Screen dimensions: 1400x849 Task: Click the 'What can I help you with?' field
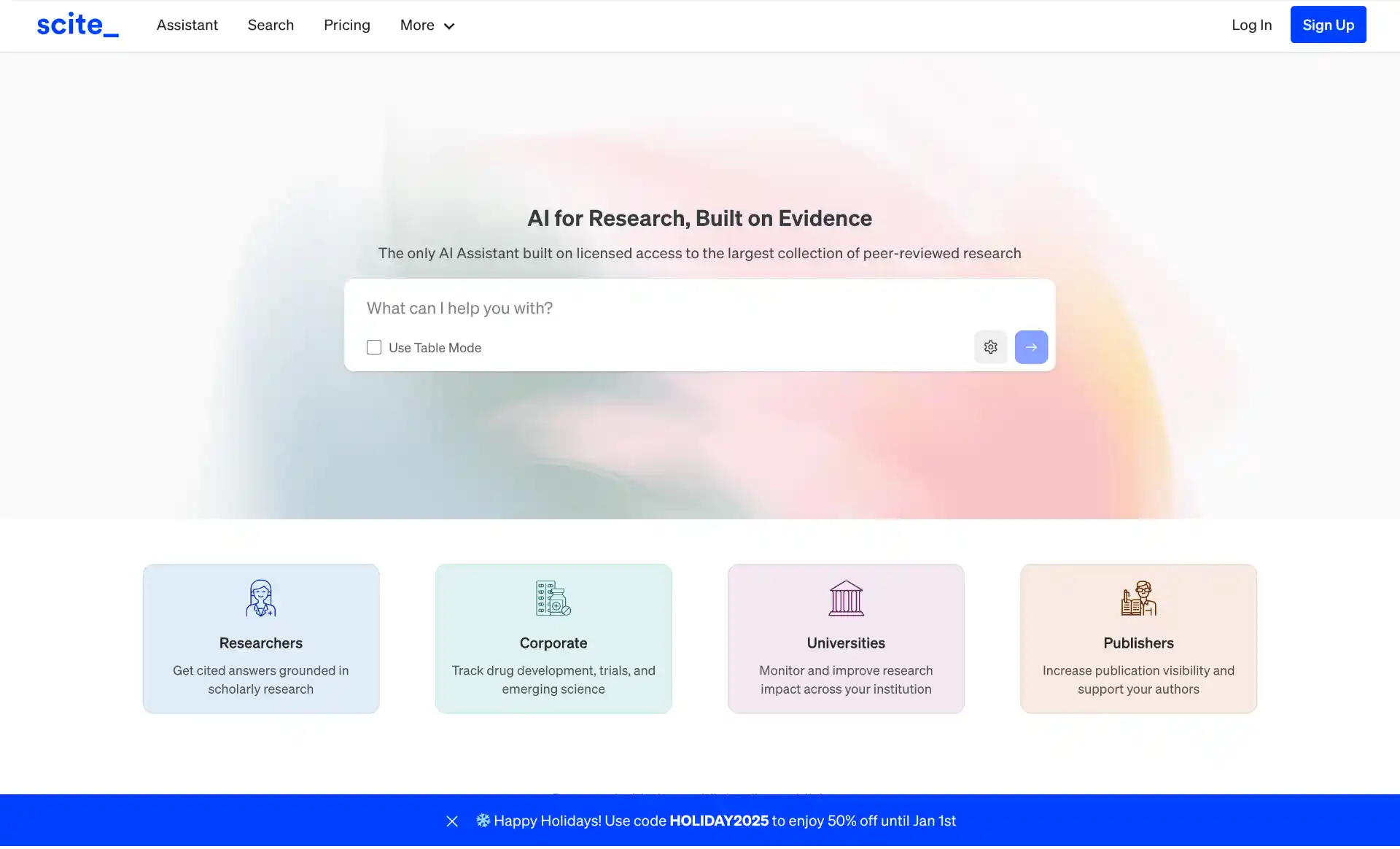(x=656, y=308)
